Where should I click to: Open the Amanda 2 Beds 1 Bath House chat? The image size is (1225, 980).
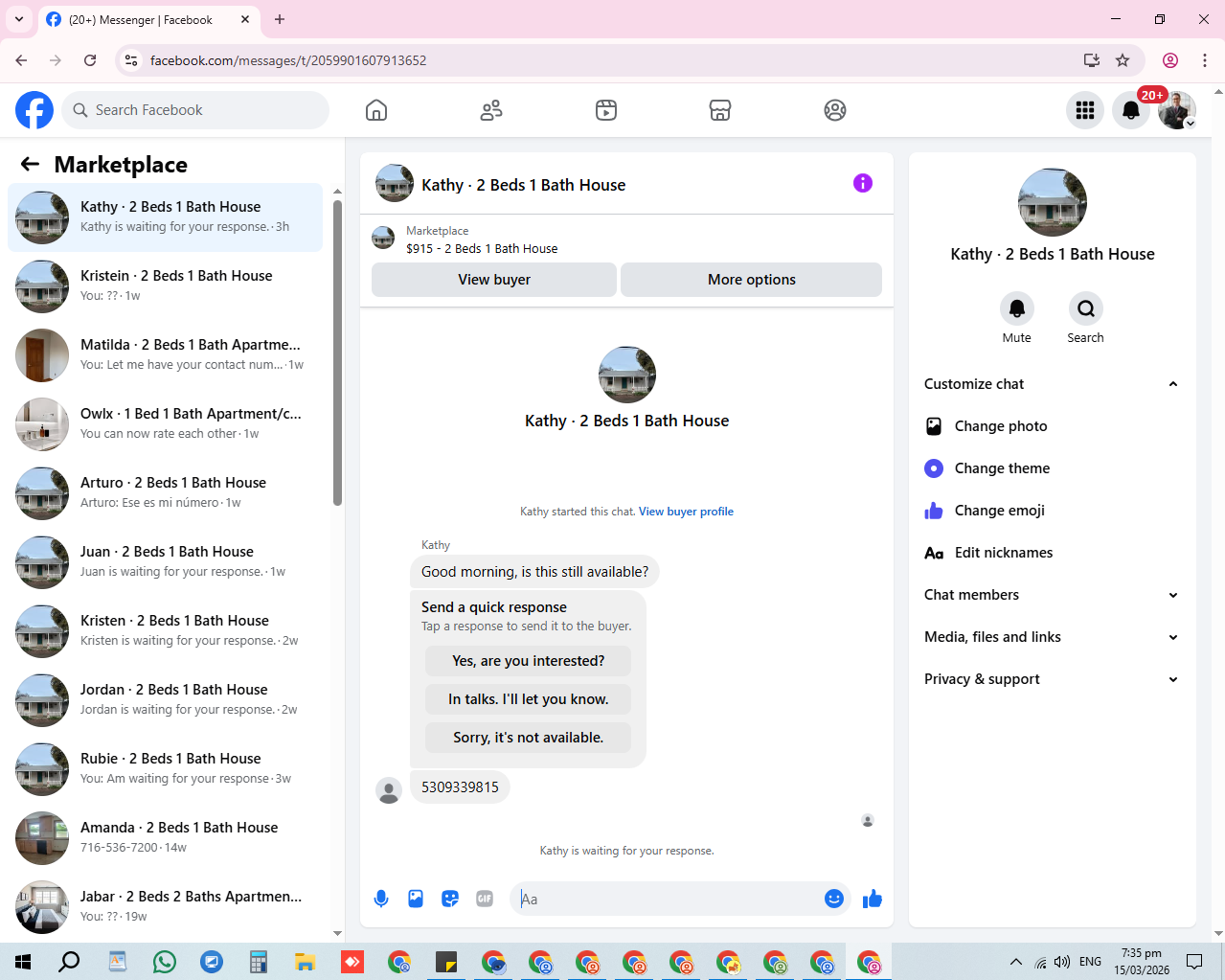pyautogui.click(x=166, y=838)
